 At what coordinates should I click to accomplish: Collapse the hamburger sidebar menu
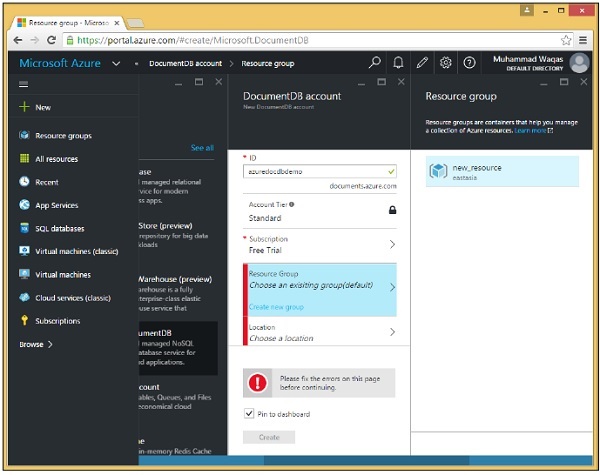pyautogui.click(x=24, y=84)
